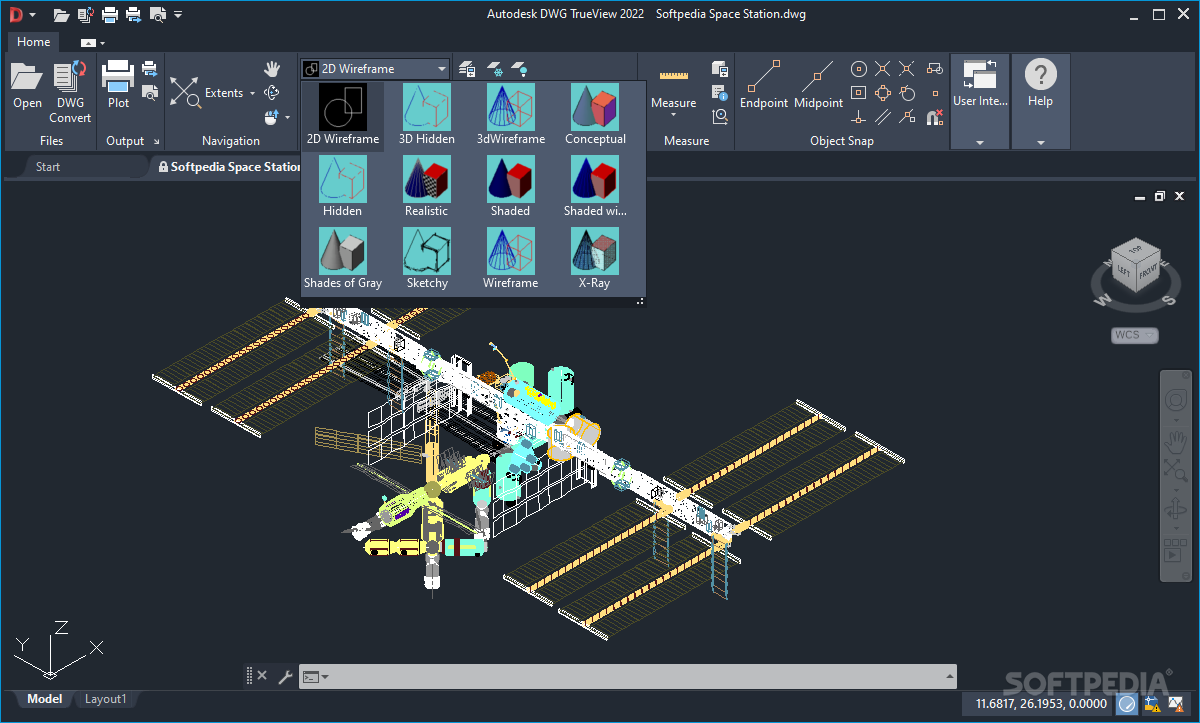
Task: Click quick access Plot Preview icon
Action: point(158,14)
